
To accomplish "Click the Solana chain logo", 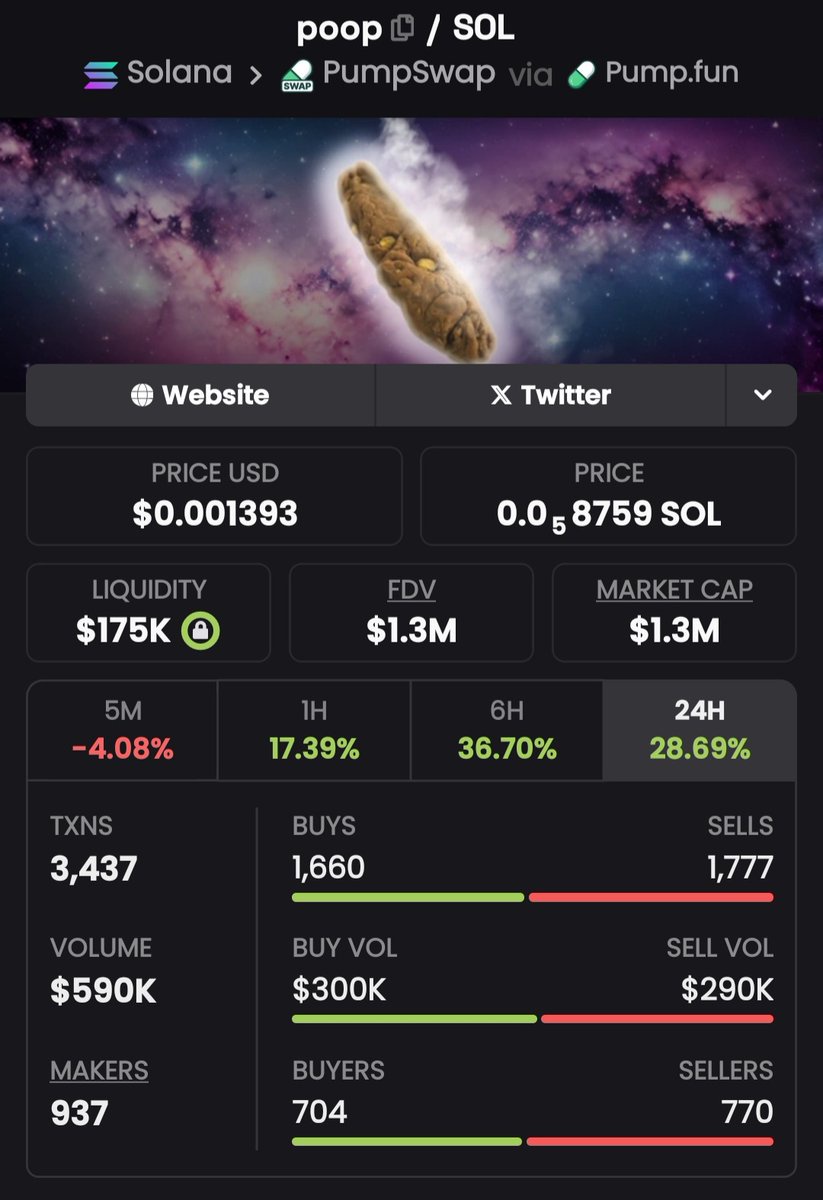I will 100,74.
